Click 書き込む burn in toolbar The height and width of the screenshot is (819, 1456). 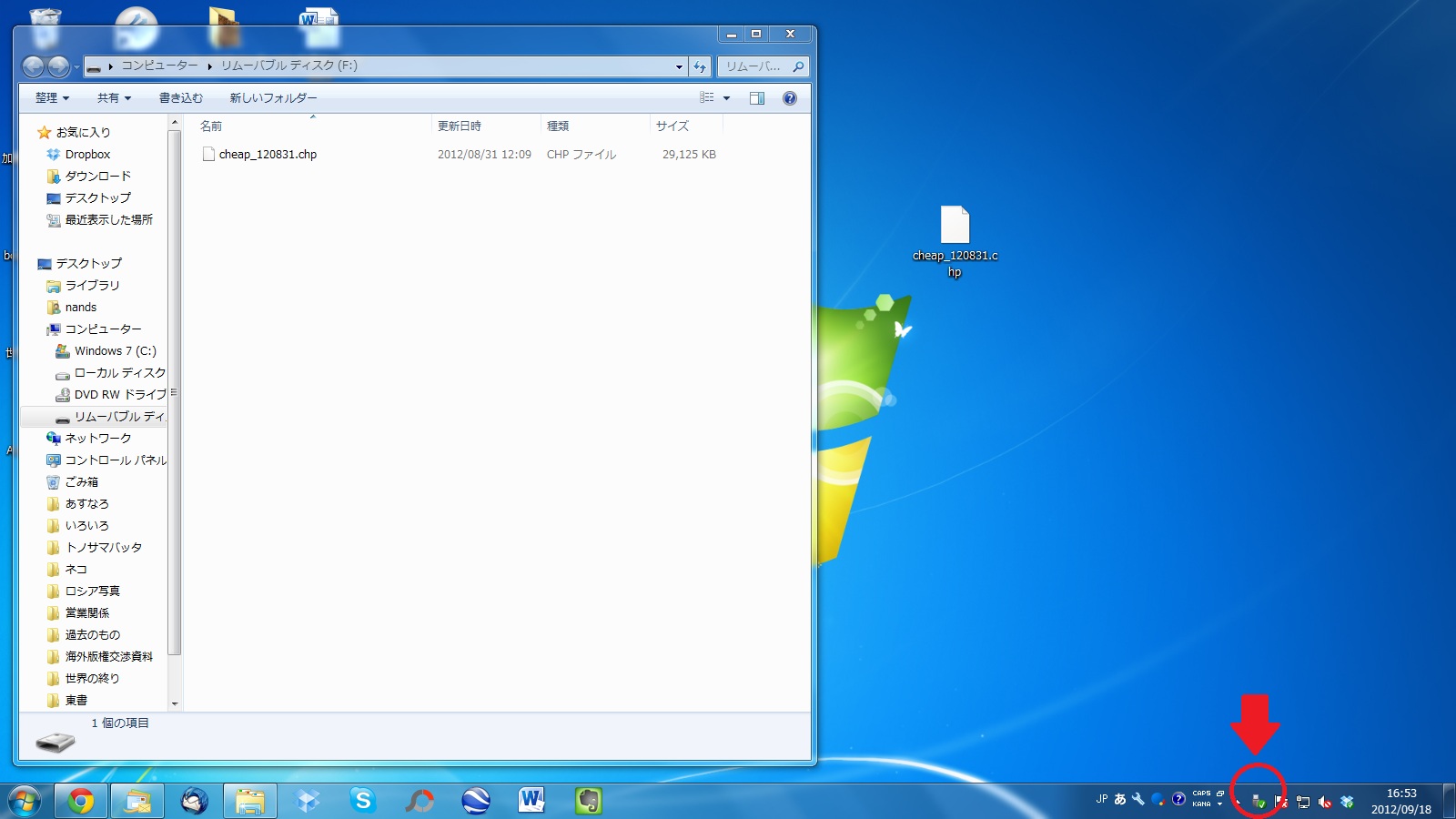click(x=181, y=98)
